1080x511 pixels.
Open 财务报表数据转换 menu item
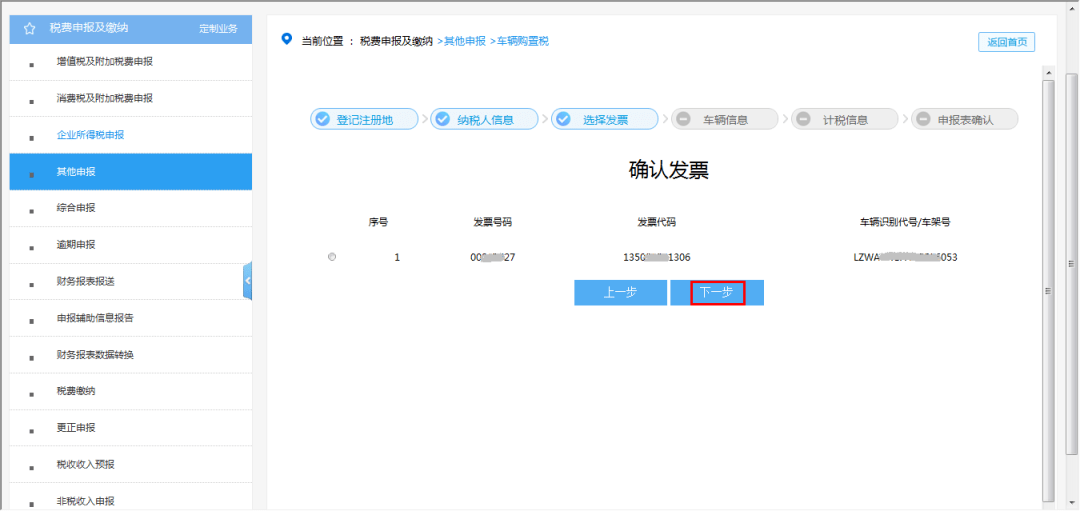pos(131,355)
